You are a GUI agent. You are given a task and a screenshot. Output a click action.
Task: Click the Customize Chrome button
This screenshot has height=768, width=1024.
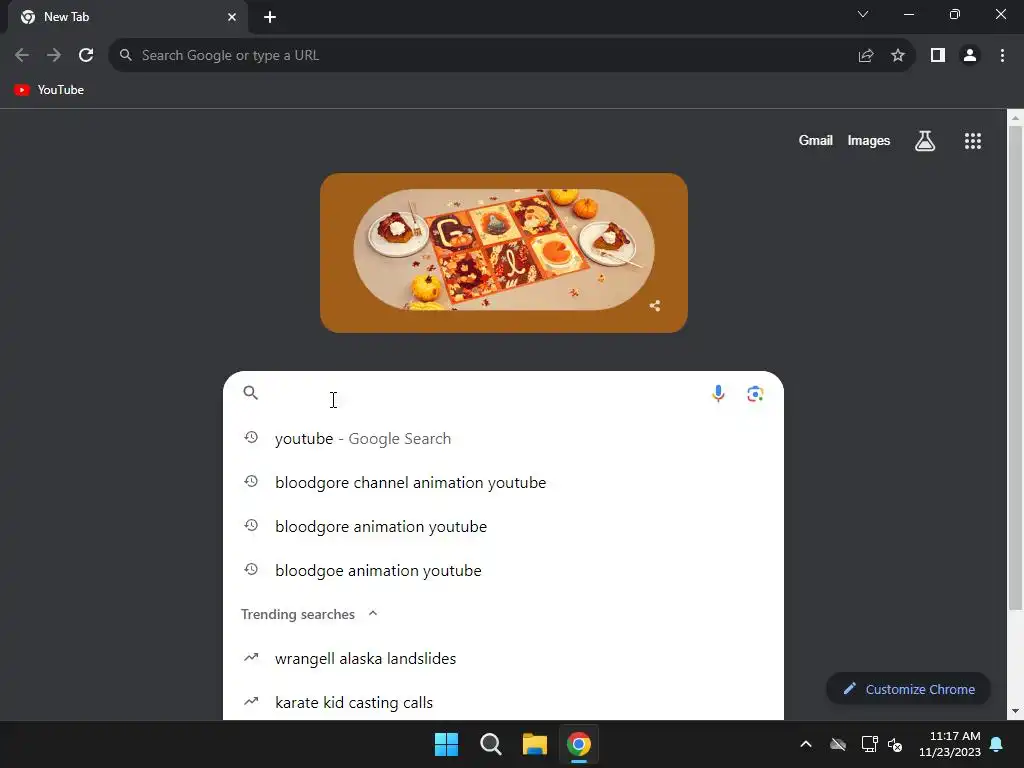click(x=908, y=689)
